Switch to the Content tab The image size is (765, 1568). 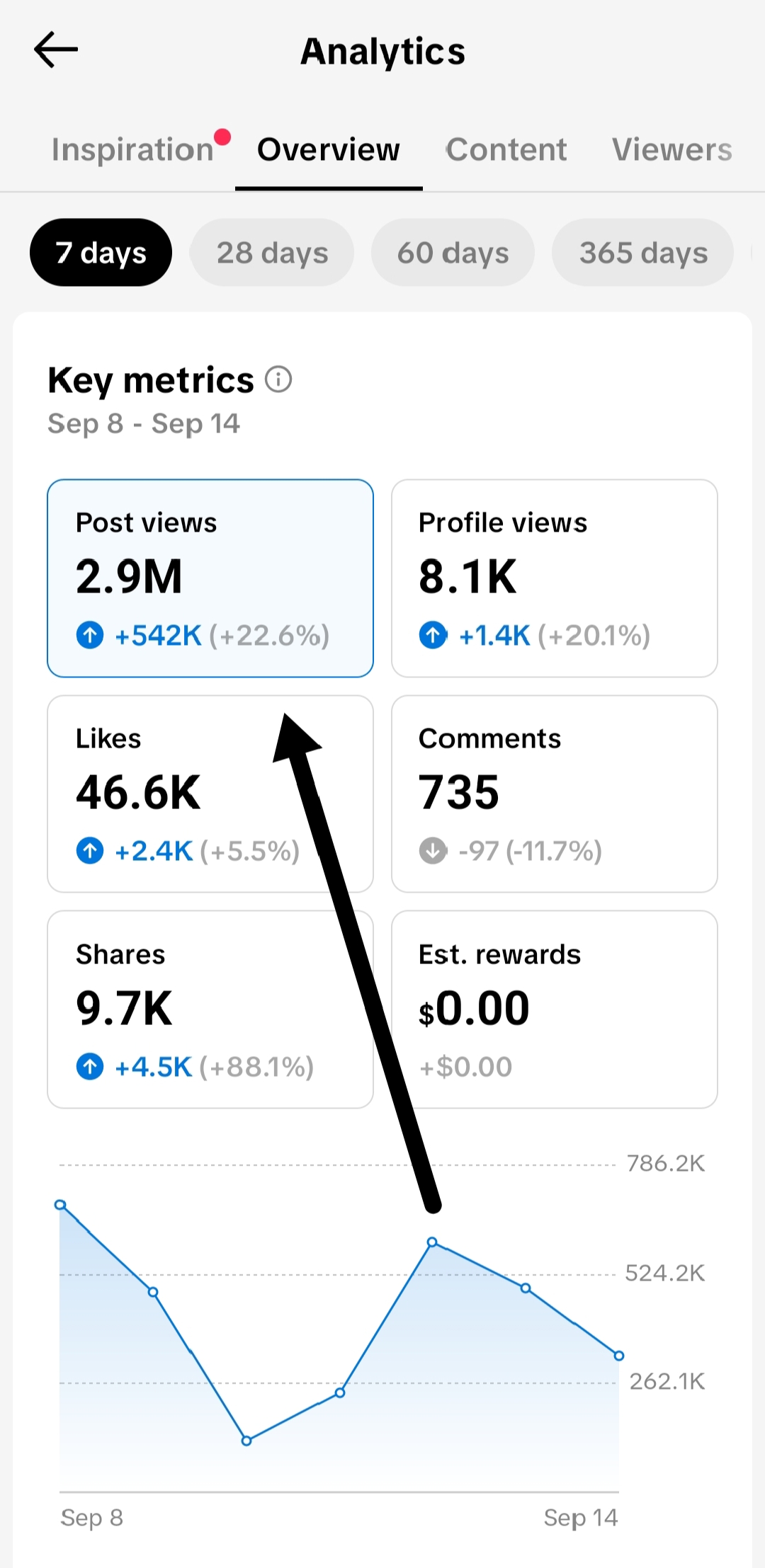pyautogui.click(x=506, y=149)
